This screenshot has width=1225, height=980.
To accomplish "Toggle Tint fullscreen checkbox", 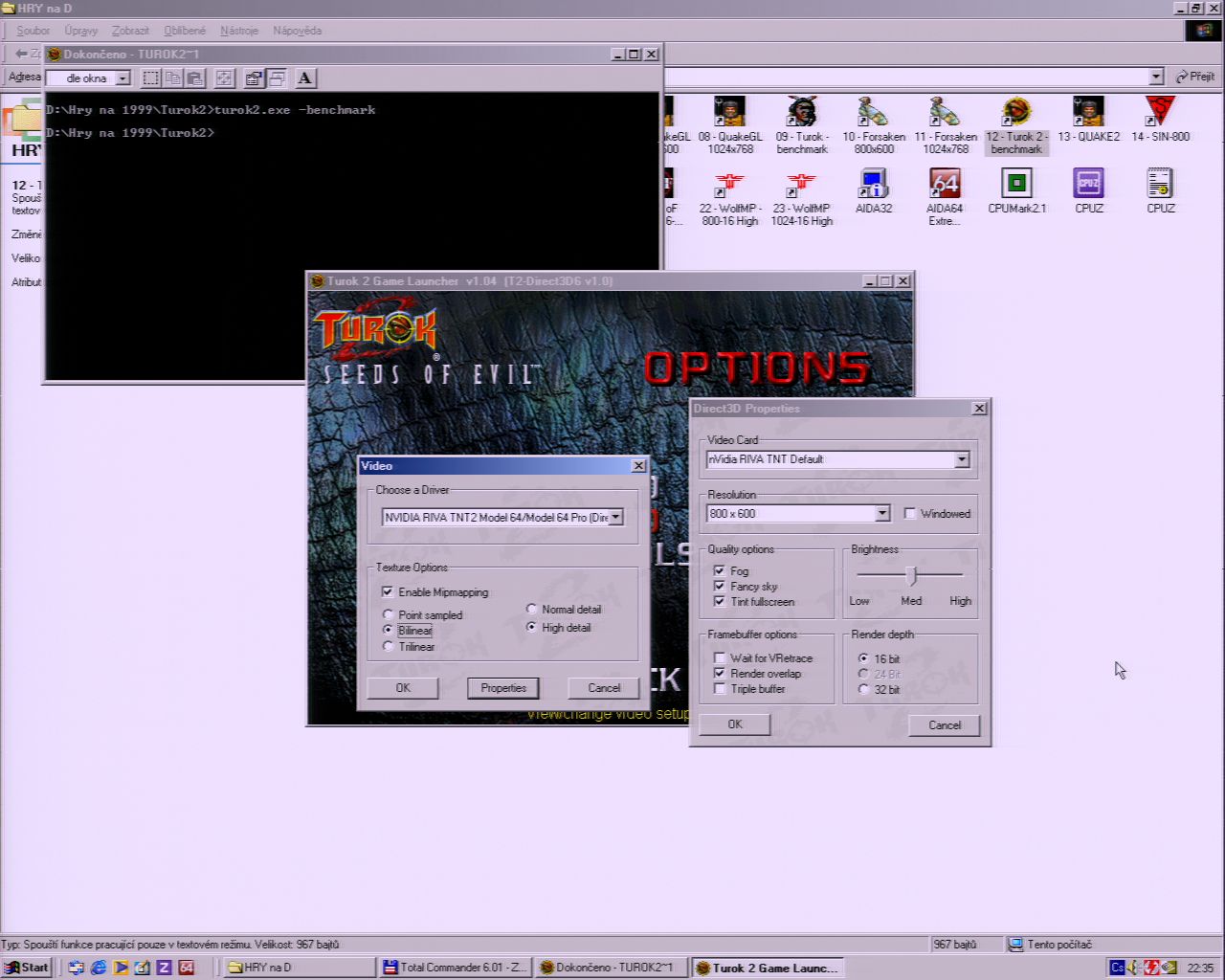I will tap(719, 601).
